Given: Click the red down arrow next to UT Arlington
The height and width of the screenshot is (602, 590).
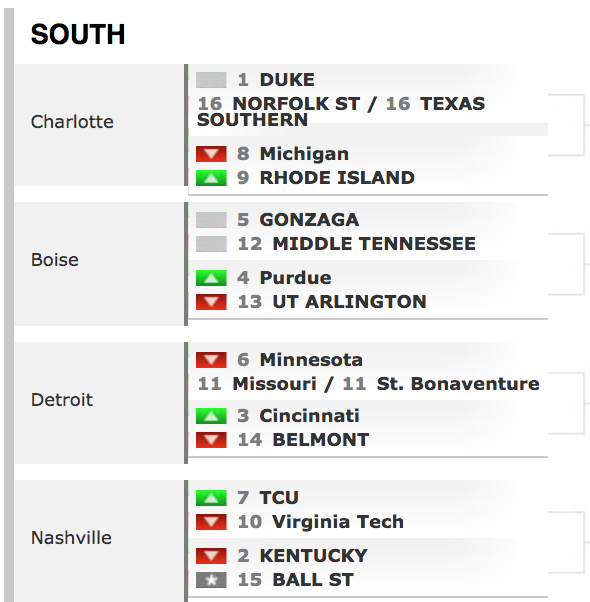Looking at the screenshot, I should pyautogui.click(x=211, y=302).
